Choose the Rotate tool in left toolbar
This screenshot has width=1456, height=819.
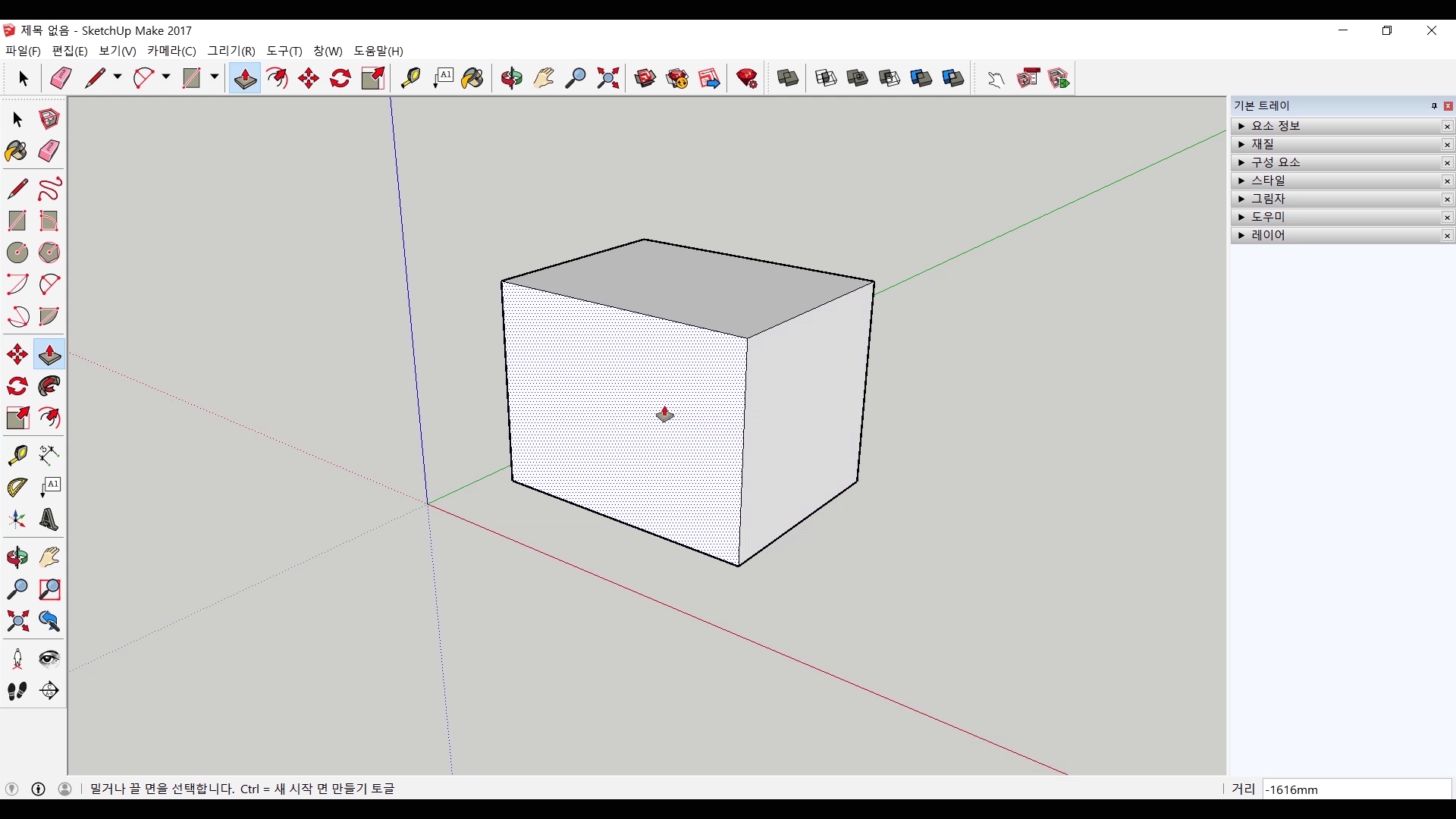click(17, 386)
